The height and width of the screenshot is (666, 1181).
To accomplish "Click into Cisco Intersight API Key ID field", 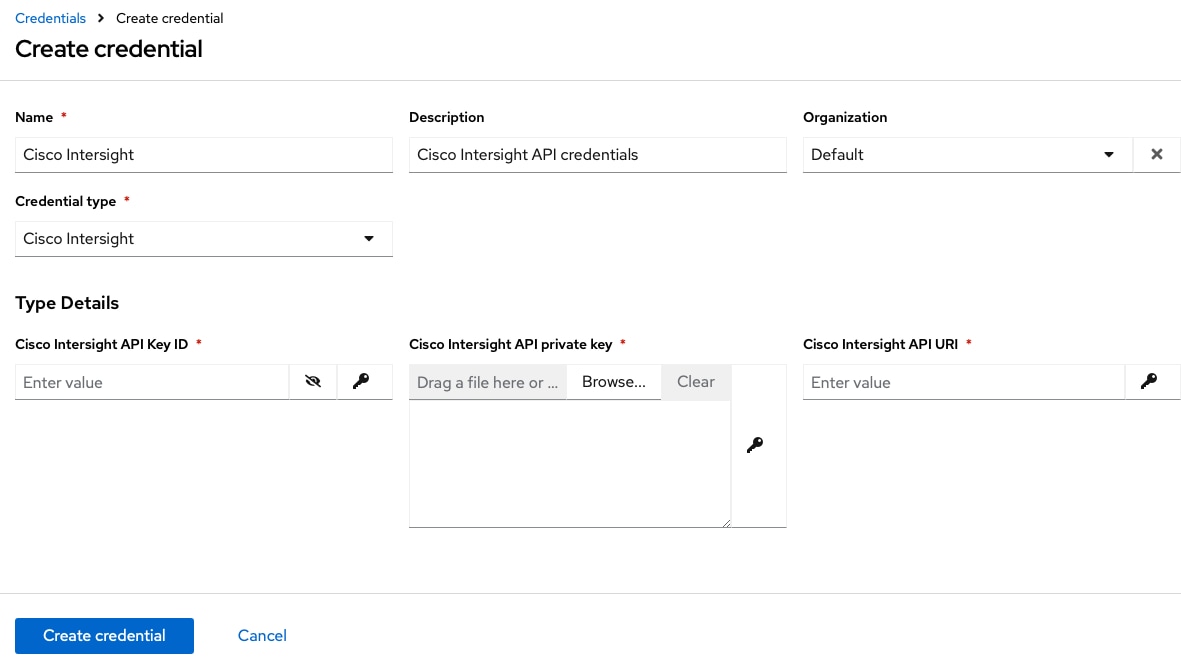I will tap(152, 382).
